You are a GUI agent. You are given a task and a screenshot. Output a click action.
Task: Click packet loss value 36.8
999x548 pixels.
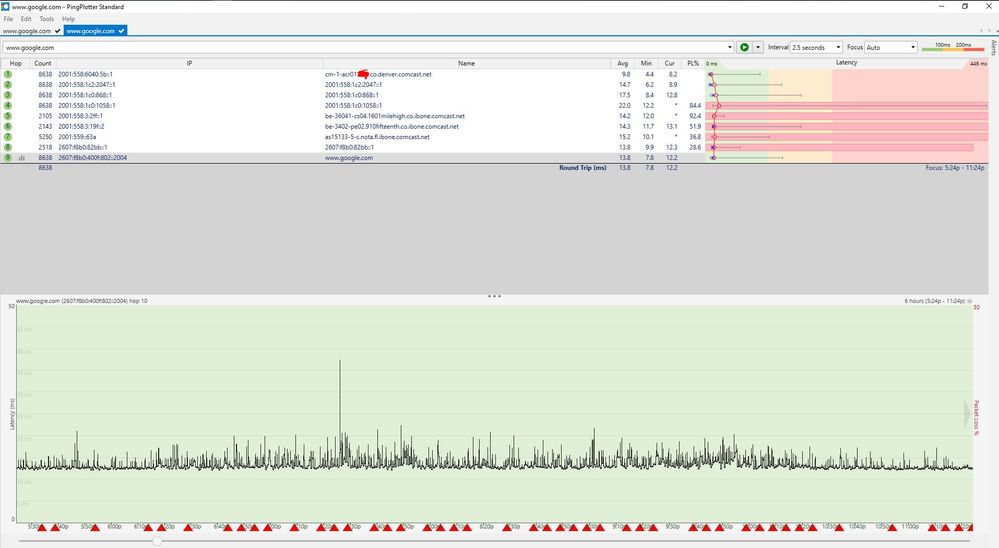click(x=694, y=137)
